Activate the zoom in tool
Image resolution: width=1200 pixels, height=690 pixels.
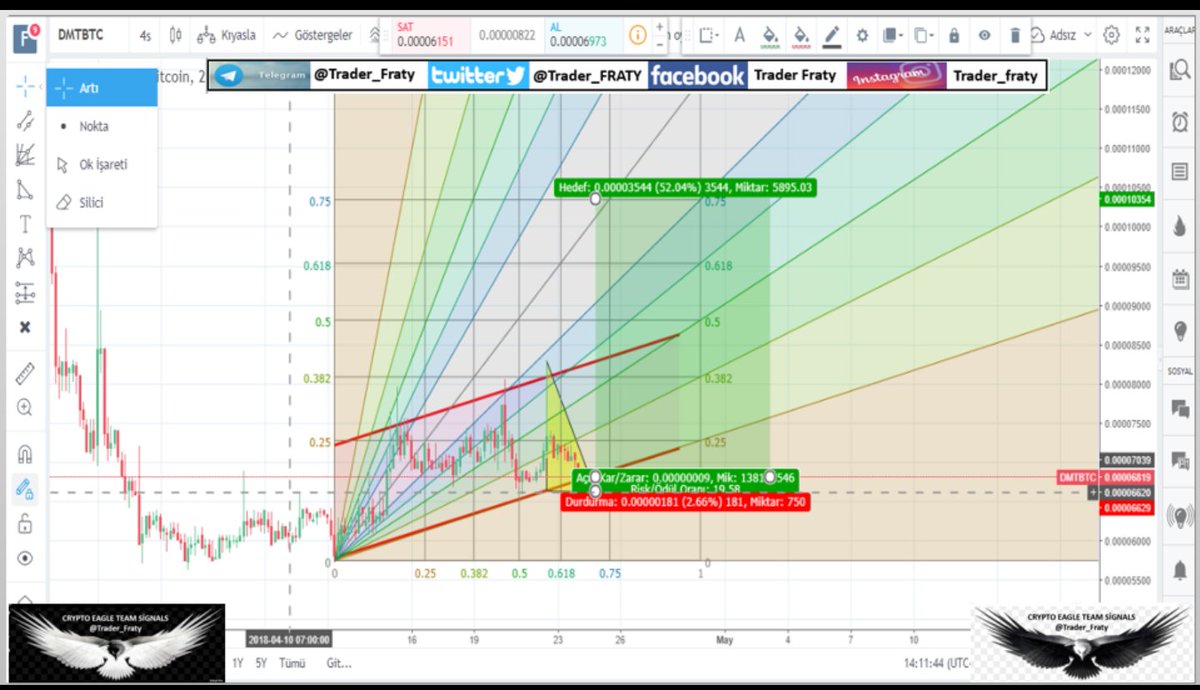[x=25, y=408]
